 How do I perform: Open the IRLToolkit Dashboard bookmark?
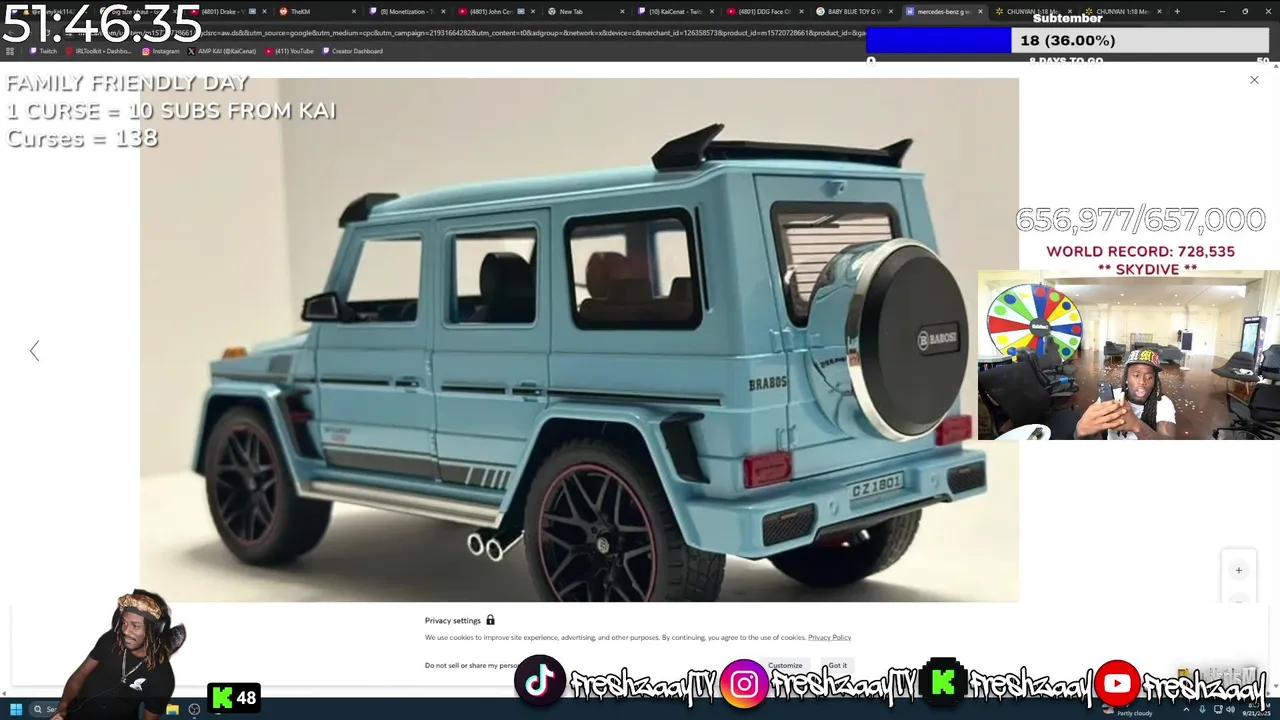pyautogui.click(x=99, y=51)
